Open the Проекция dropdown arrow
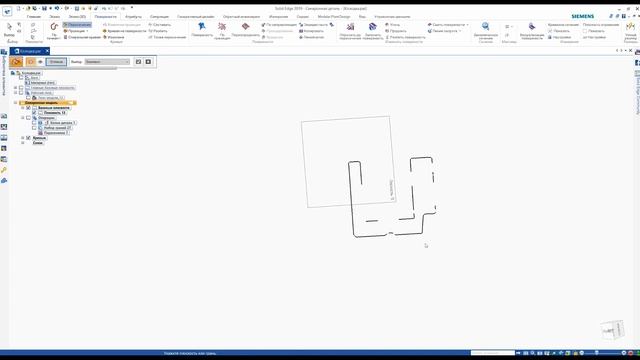This screenshot has width=640, height=360. point(87,31)
